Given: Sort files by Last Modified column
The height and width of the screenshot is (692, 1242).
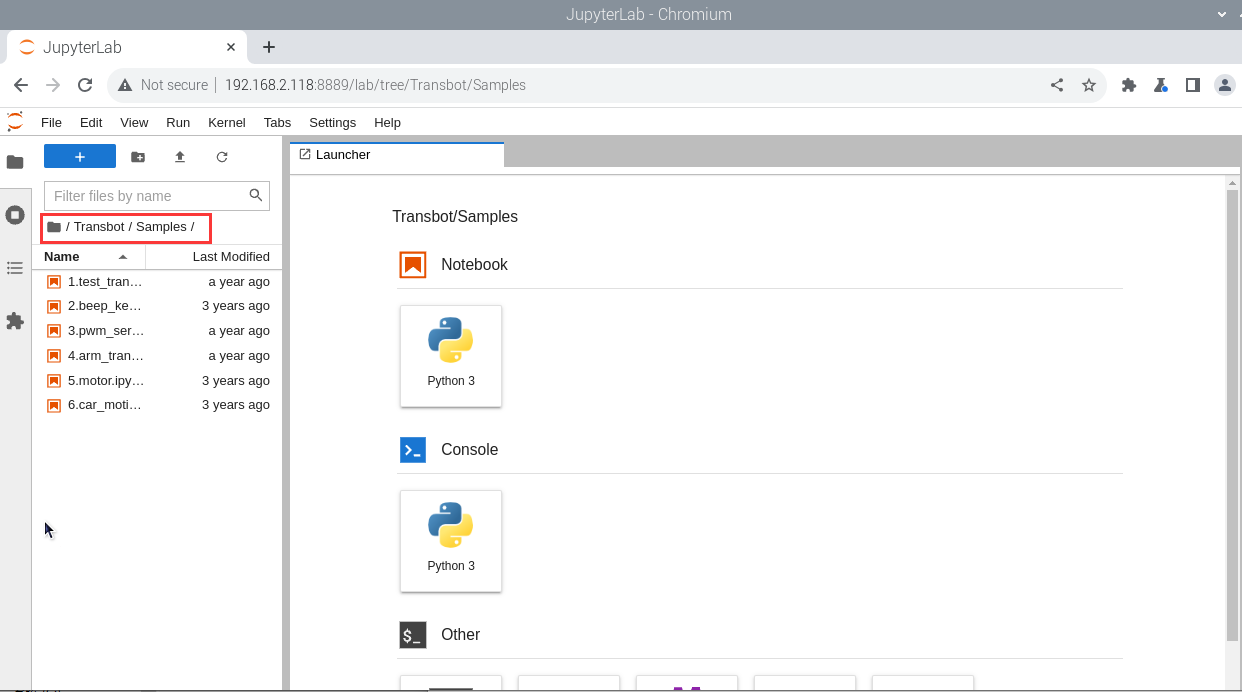Looking at the screenshot, I should (214, 257).
